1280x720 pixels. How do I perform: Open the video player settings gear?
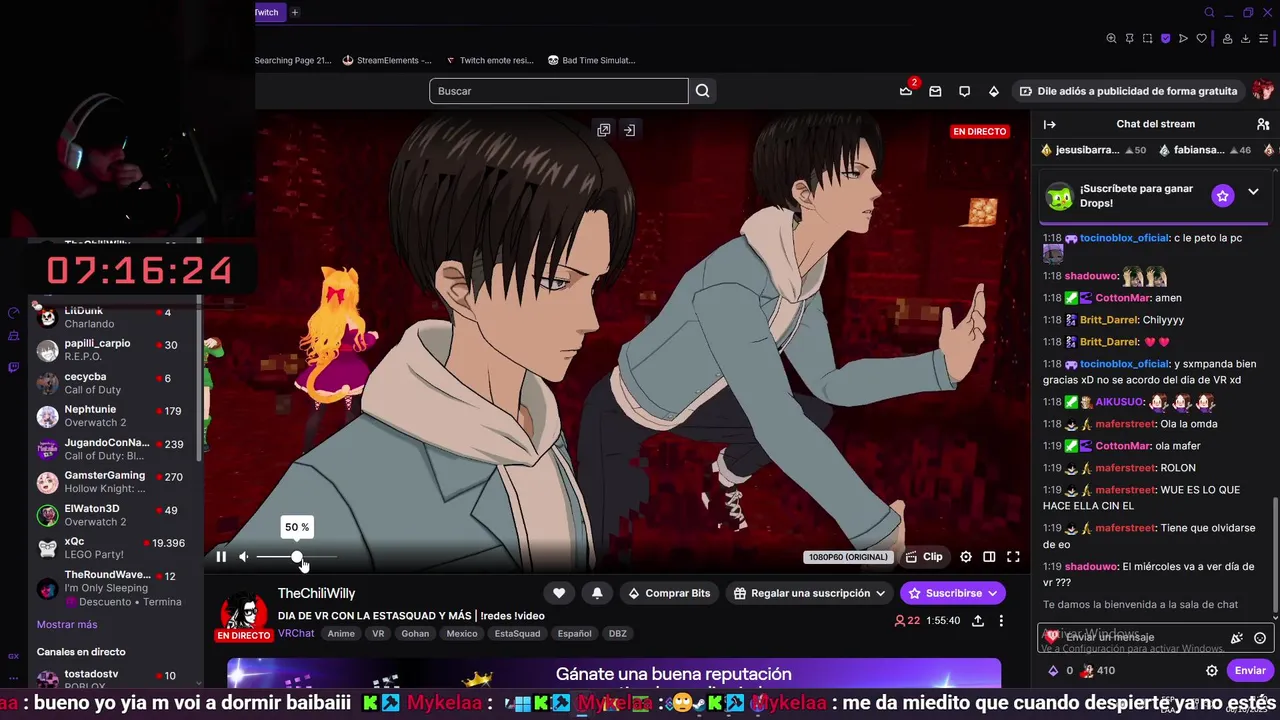coord(966,557)
